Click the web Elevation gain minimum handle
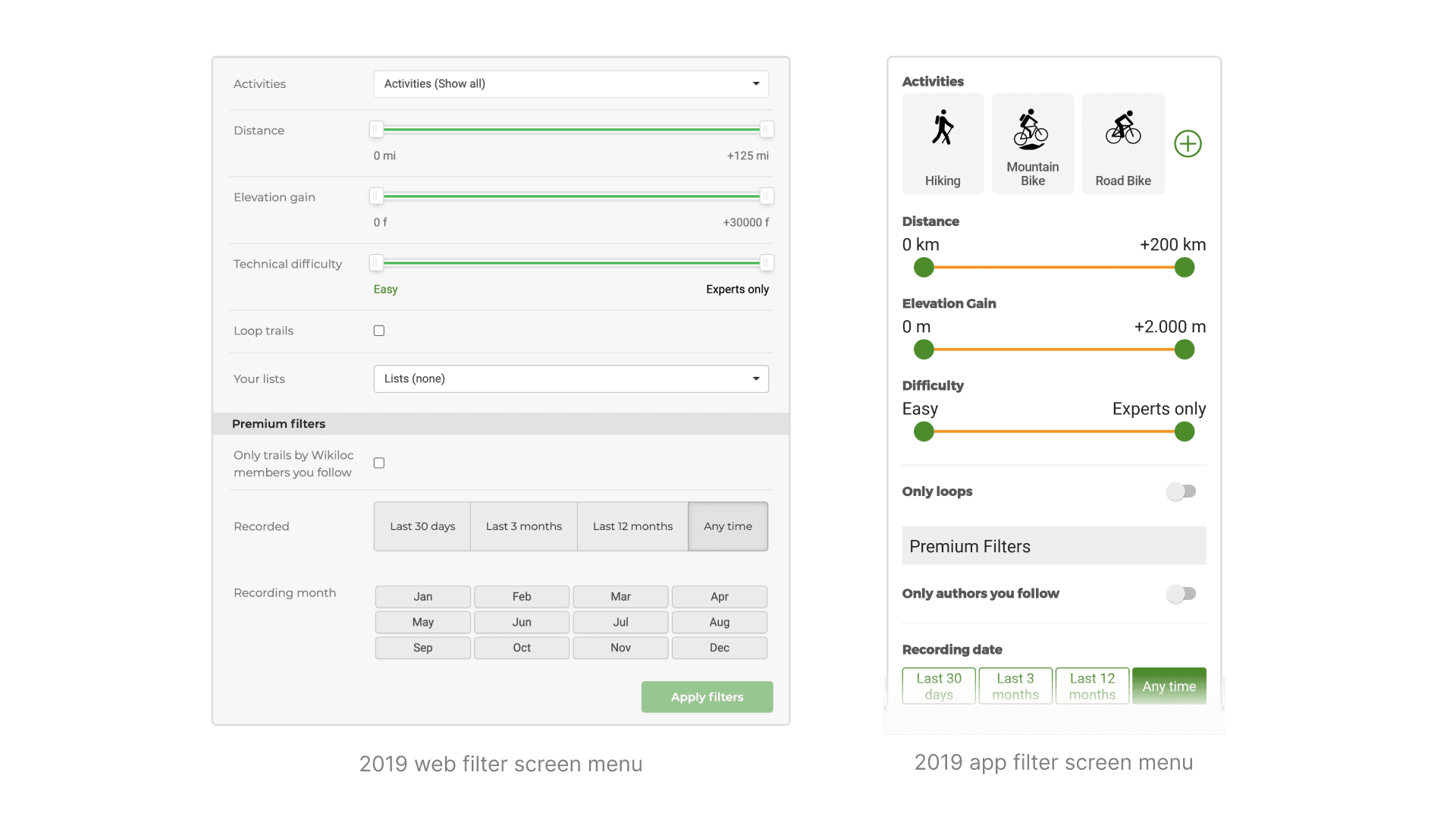Image resolution: width=1456 pixels, height=829 pixels. tap(376, 196)
